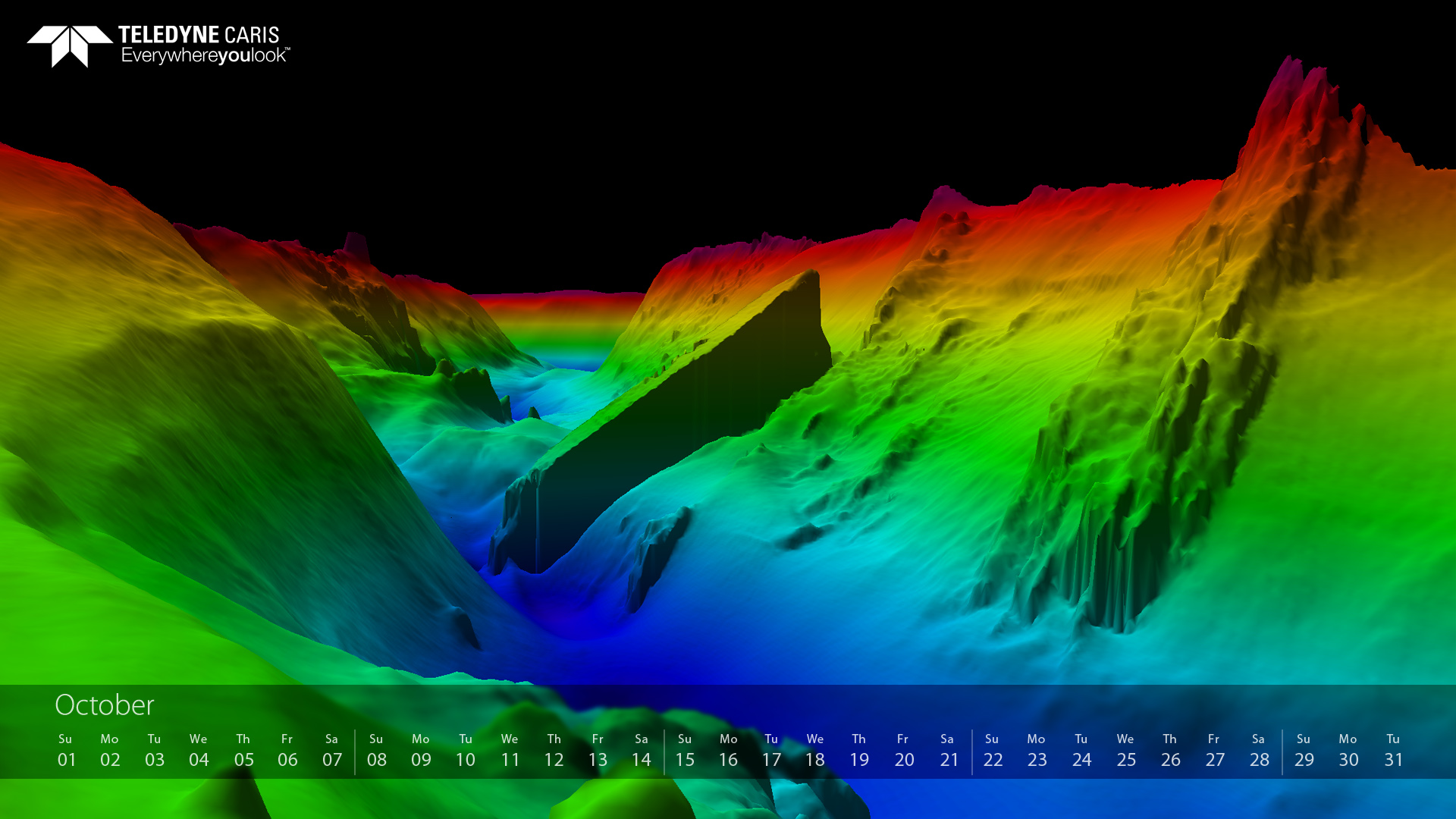This screenshot has height=819, width=1456.
Task: Select calendar date 21
Action: click(x=949, y=760)
